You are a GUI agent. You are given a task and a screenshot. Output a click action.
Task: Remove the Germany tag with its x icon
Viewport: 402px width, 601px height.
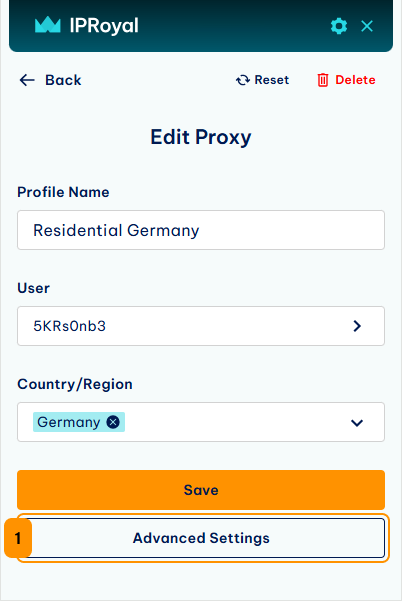click(113, 422)
